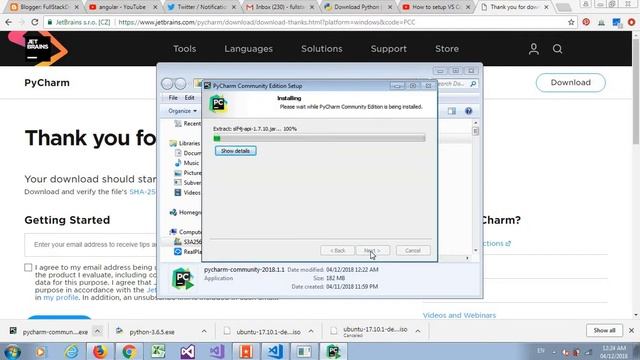Click the JetBrains site search magnifier icon
The image size is (640, 360).
[558, 49]
